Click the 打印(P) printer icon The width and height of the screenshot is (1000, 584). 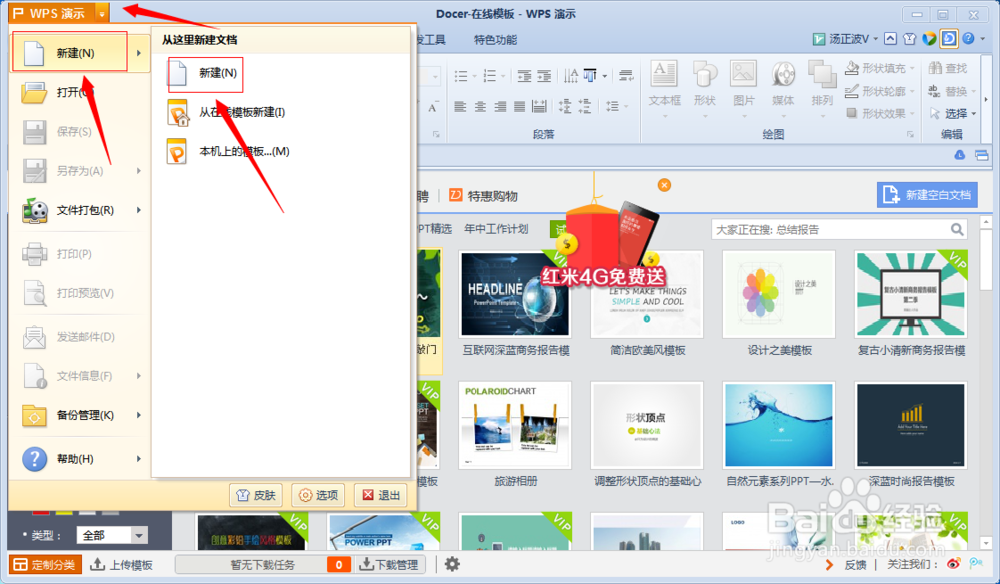pyautogui.click(x=34, y=254)
